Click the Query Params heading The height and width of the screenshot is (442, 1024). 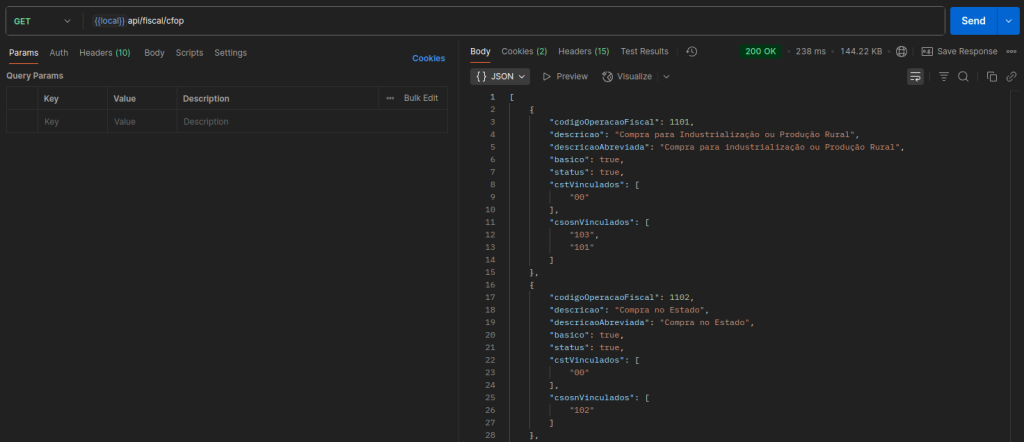35,76
